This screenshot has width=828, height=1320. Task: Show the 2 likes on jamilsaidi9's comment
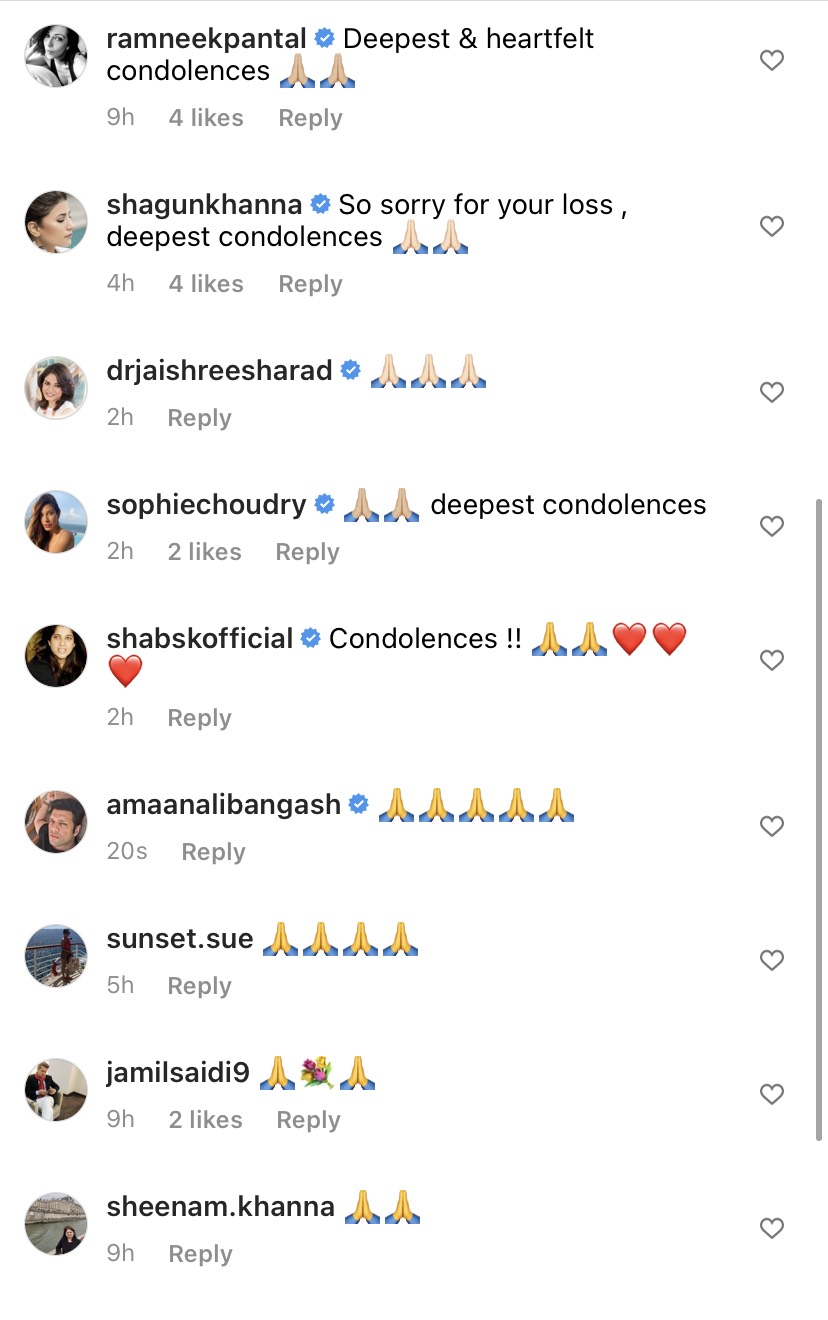[x=206, y=1120]
